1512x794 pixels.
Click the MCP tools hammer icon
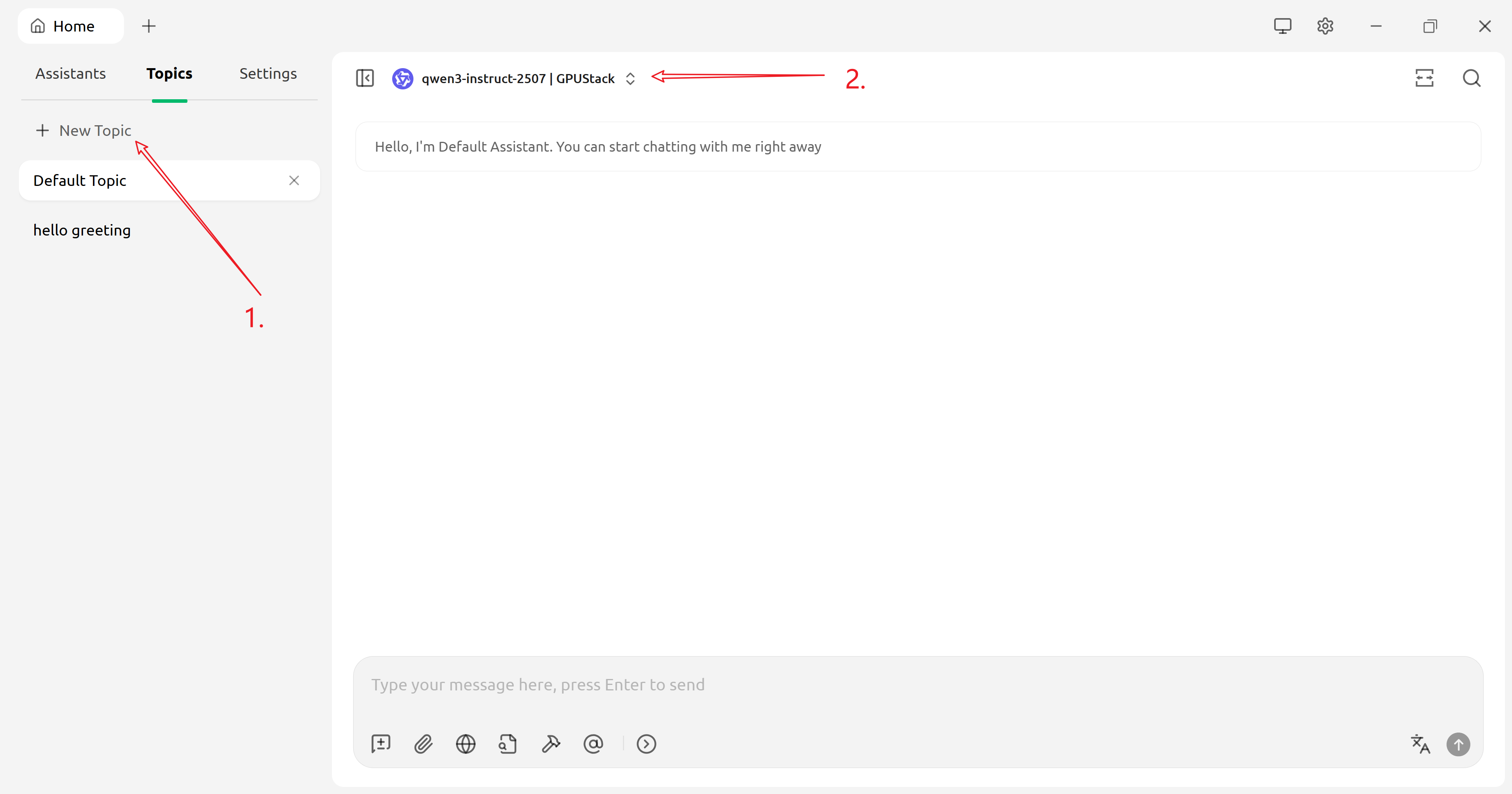point(550,744)
